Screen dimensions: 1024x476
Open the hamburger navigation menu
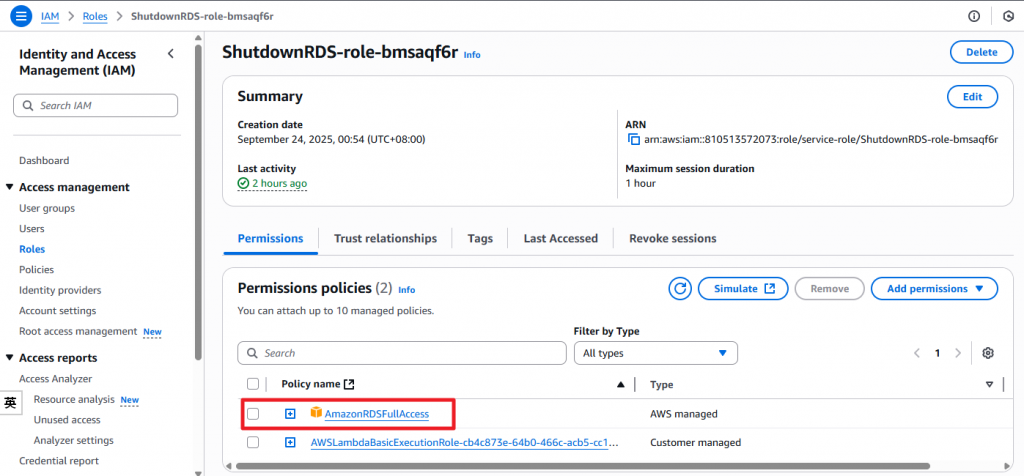(20, 16)
